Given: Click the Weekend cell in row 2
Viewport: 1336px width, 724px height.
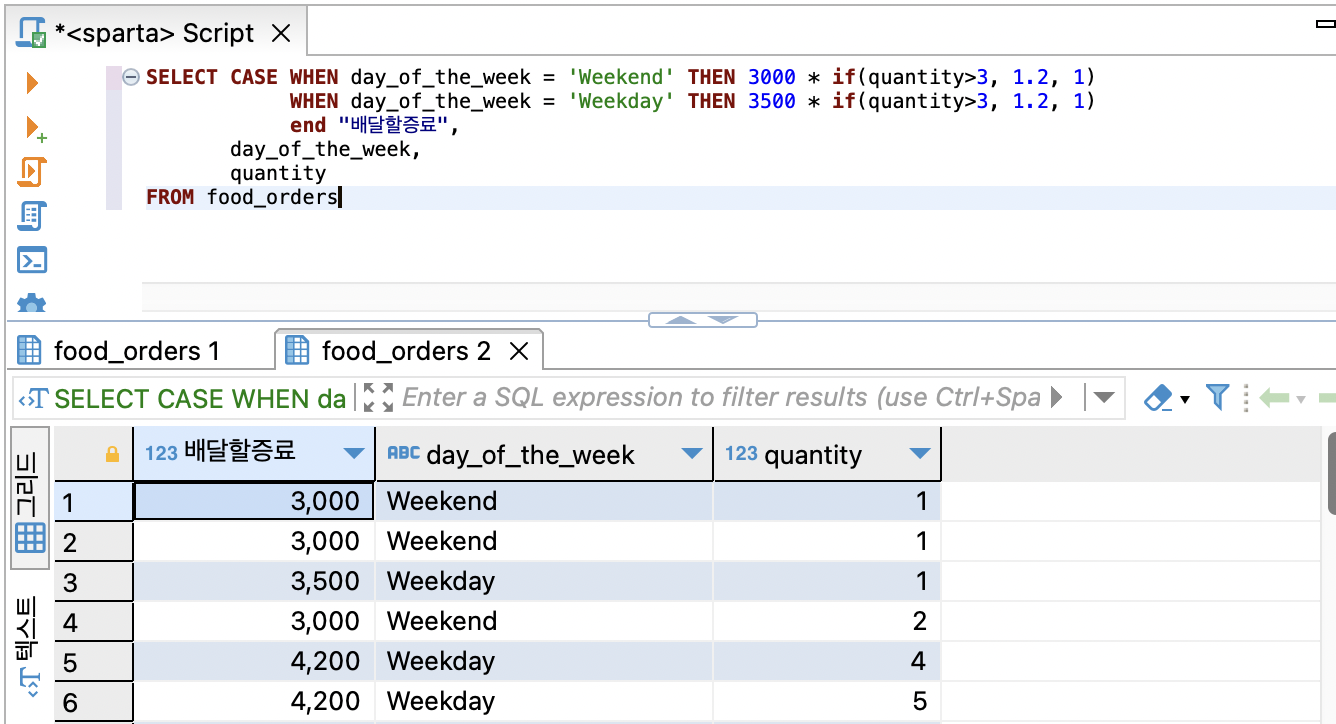Looking at the screenshot, I should click(544, 541).
